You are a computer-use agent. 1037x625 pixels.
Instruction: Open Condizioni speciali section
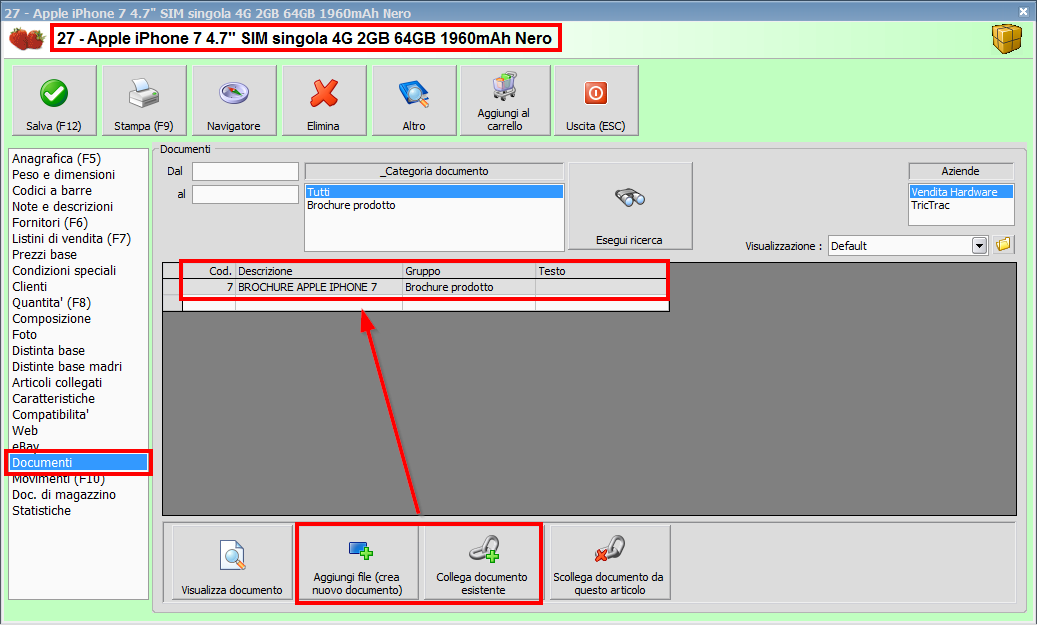[64, 271]
